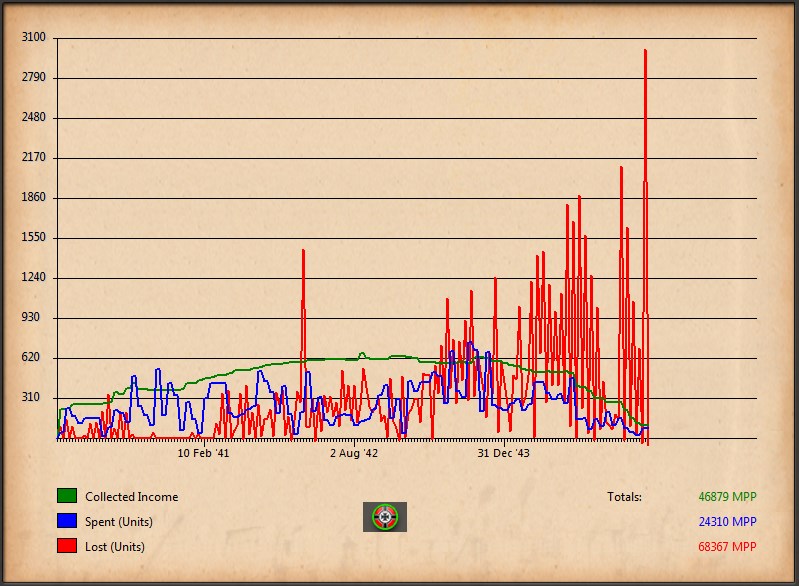Image resolution: width=799 pixels, height=586 pixels.
Task: Click the 31 Dec '43 date label
Action: [x=503, y=453]
